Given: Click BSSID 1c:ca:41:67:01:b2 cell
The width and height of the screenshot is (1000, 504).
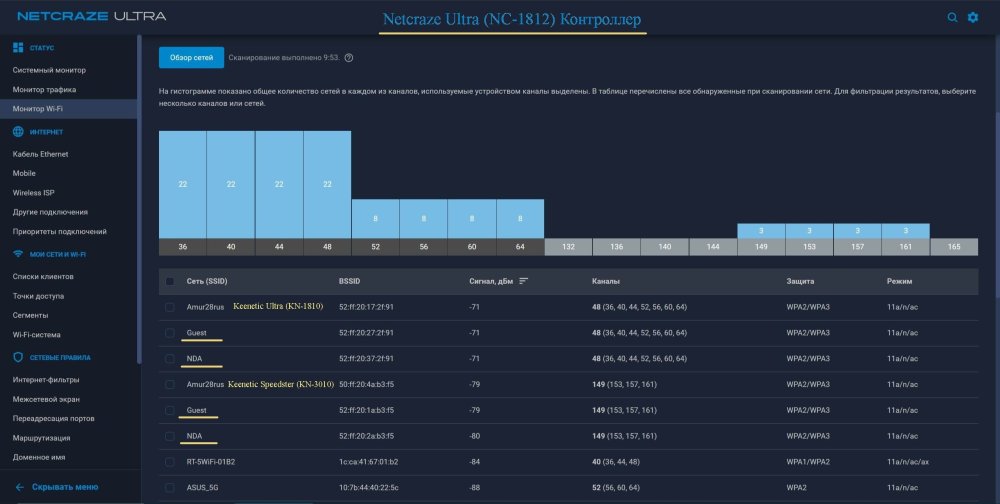Looking at the screenshot, I should (x=369, y=462).
